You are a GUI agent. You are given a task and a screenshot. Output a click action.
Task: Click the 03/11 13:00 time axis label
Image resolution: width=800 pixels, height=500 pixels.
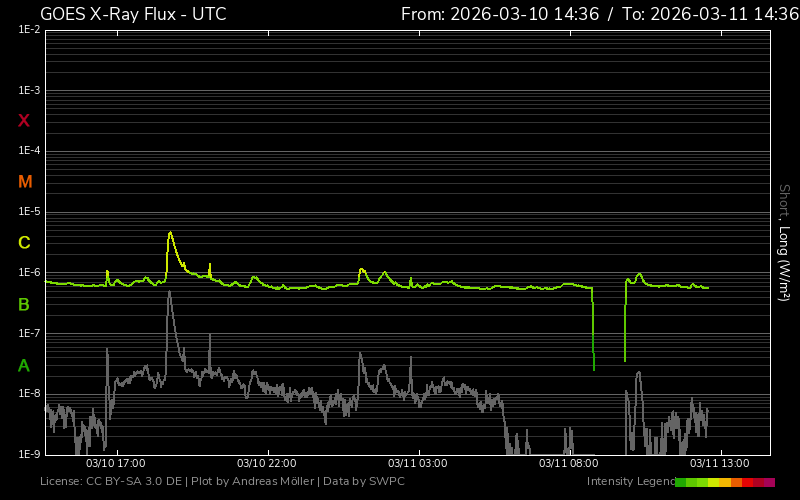tap(719, 464)
